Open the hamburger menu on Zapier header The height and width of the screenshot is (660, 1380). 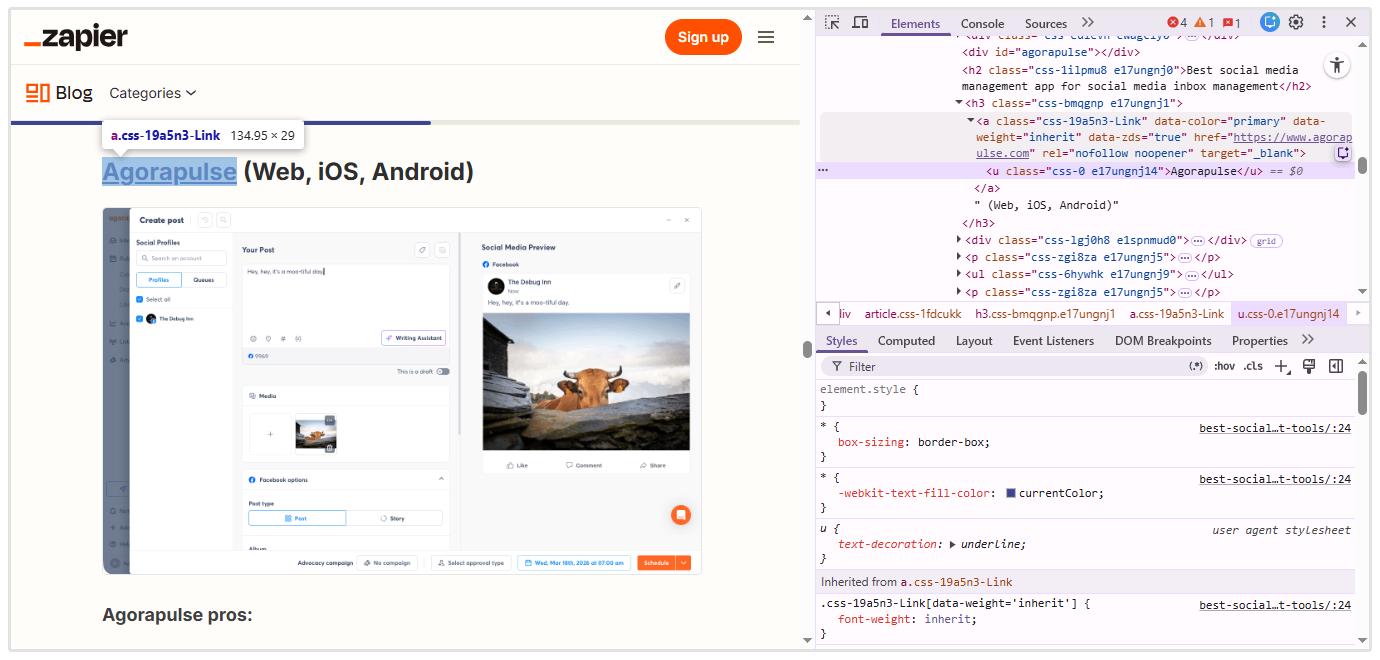(766, 37)
